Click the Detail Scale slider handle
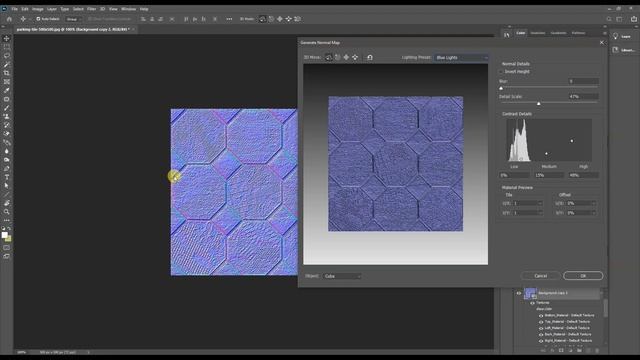The height and width of the screenshot is (360, 640). tap(539, 104)
